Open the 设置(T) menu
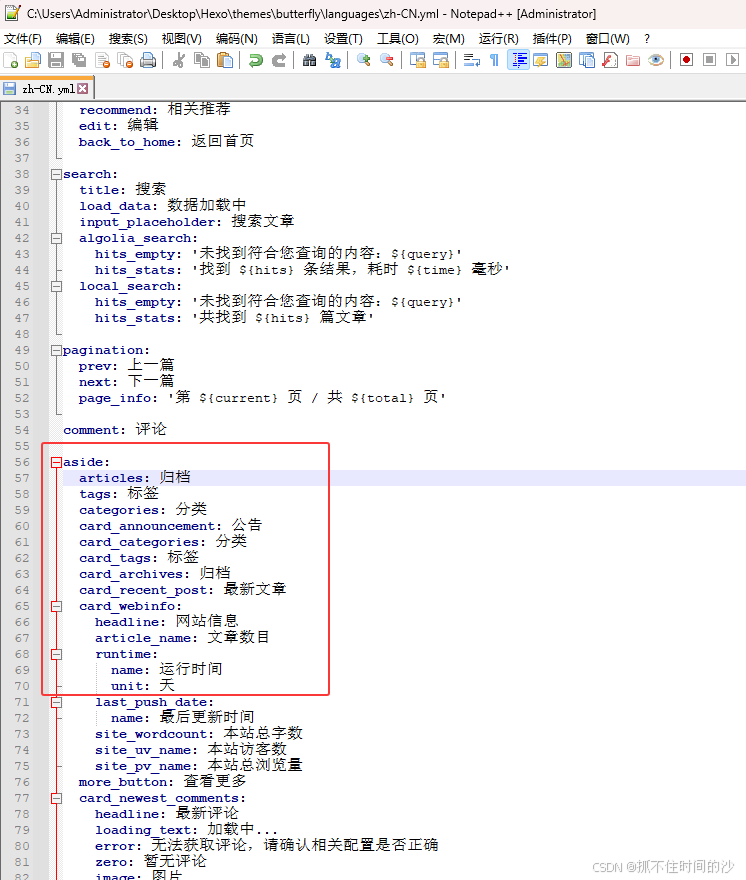746x880 pixels. click(x=343, y=39)
